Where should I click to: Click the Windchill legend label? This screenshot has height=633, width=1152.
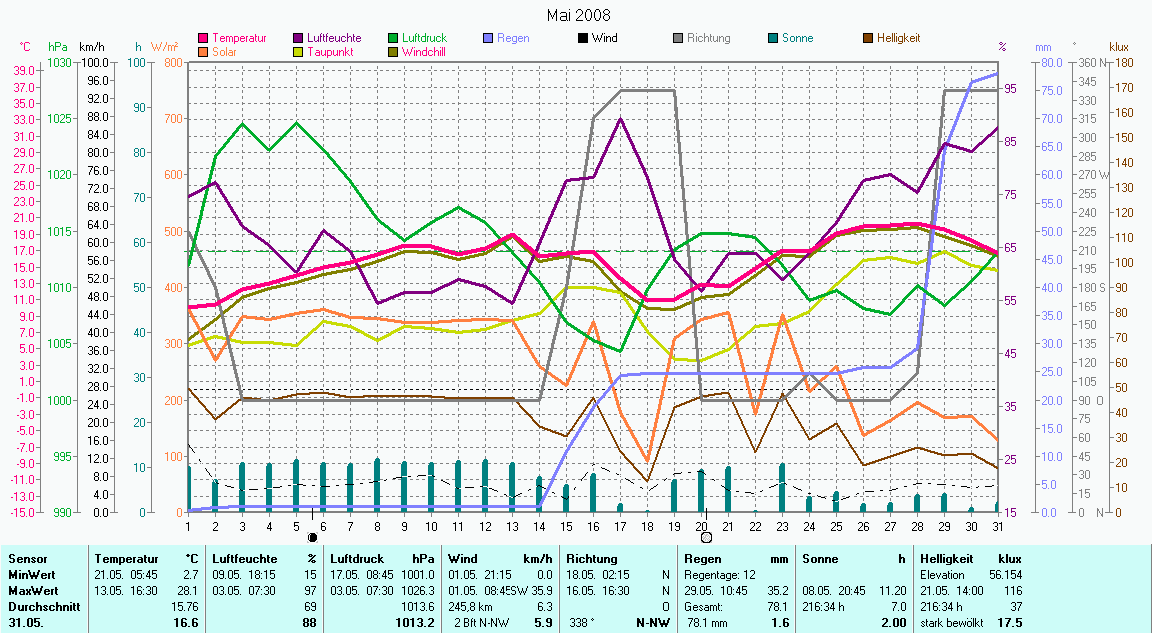click(x=424, y=51)
